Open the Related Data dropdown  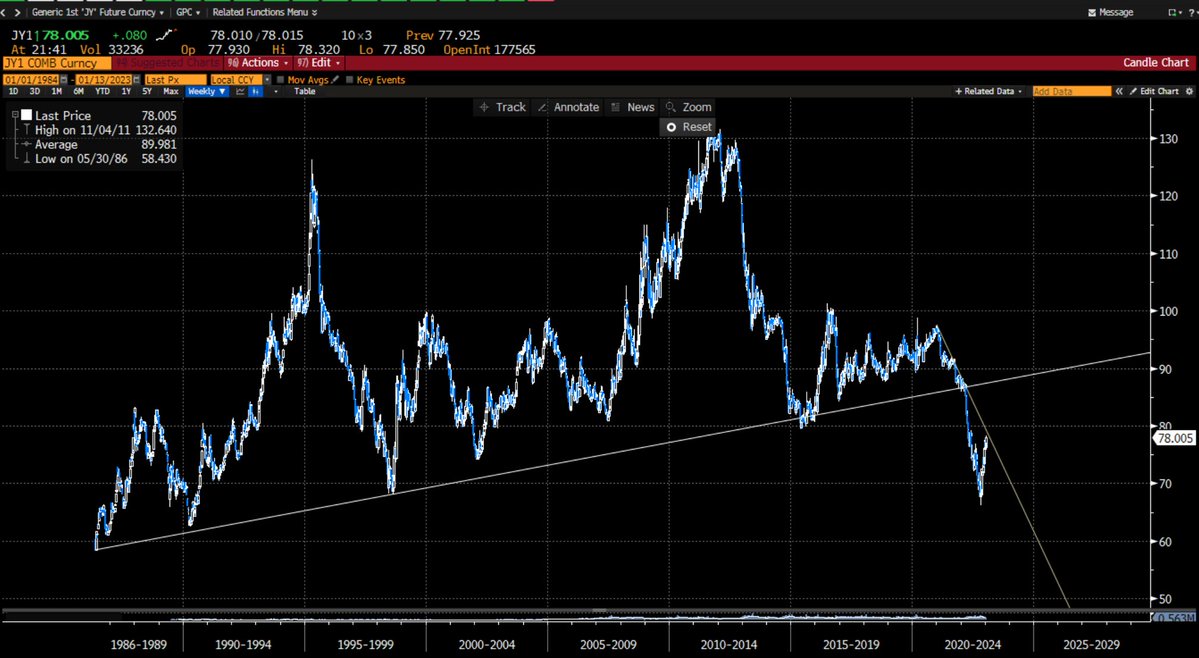click(x=988, y=92)
